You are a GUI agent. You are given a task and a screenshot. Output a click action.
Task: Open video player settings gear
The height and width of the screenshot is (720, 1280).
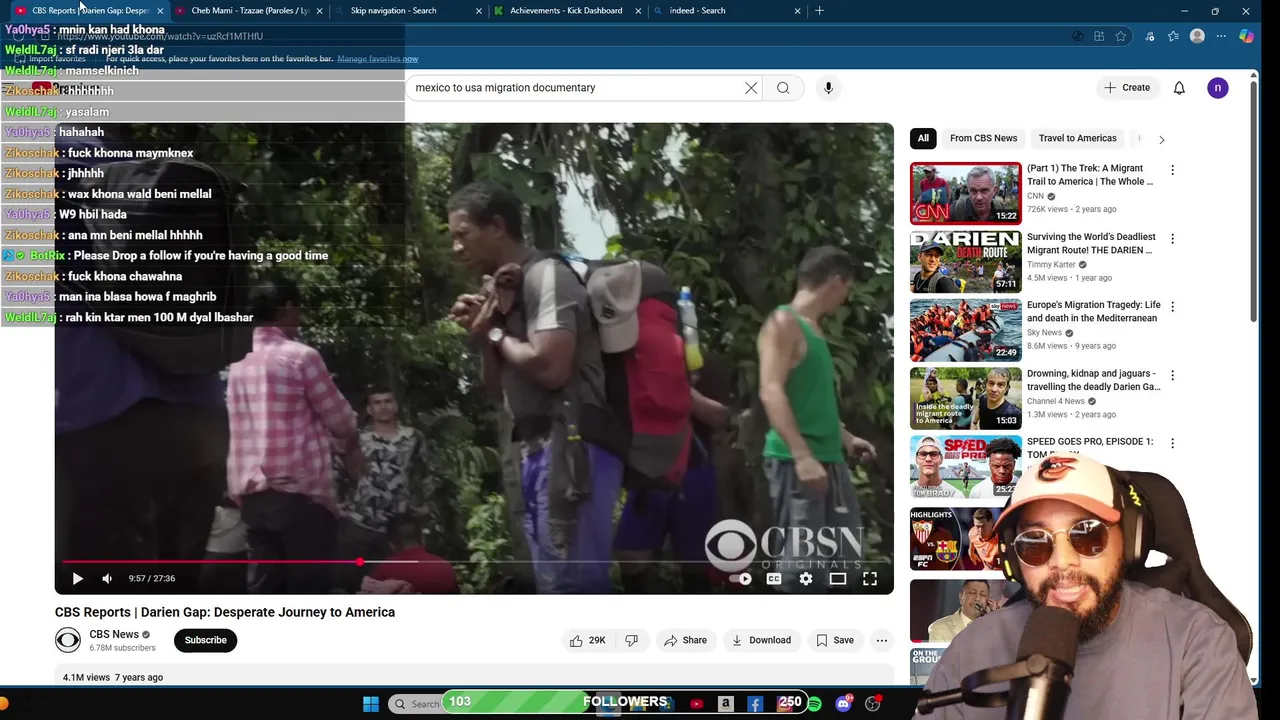pyautogui.click(x=806, y=578)
